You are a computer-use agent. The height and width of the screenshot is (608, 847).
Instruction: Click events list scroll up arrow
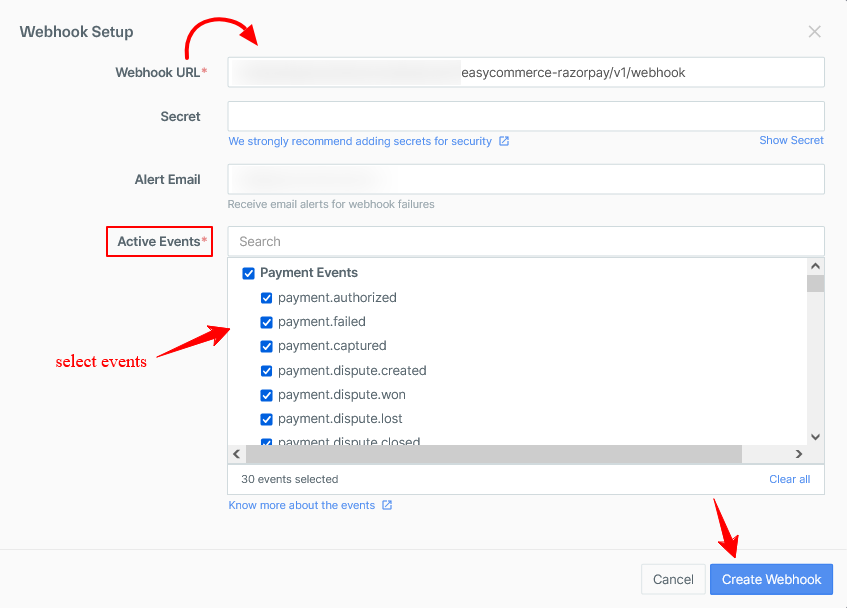(816, 266)
